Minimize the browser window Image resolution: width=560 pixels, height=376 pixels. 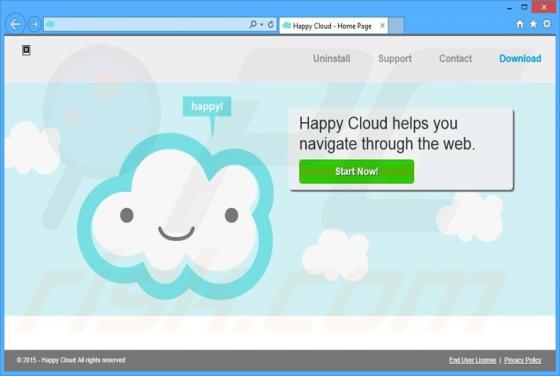510,8
